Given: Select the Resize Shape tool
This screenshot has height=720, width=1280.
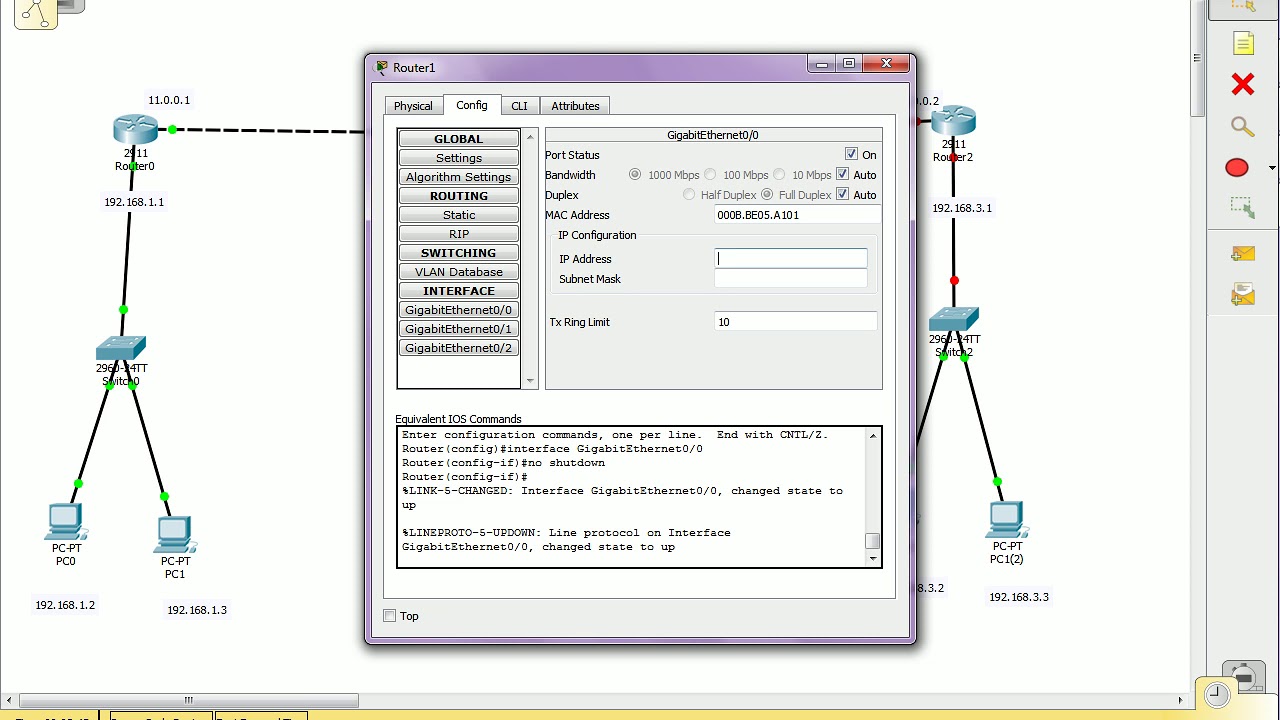Looking at the screenshot, I should coord(1243,208).
